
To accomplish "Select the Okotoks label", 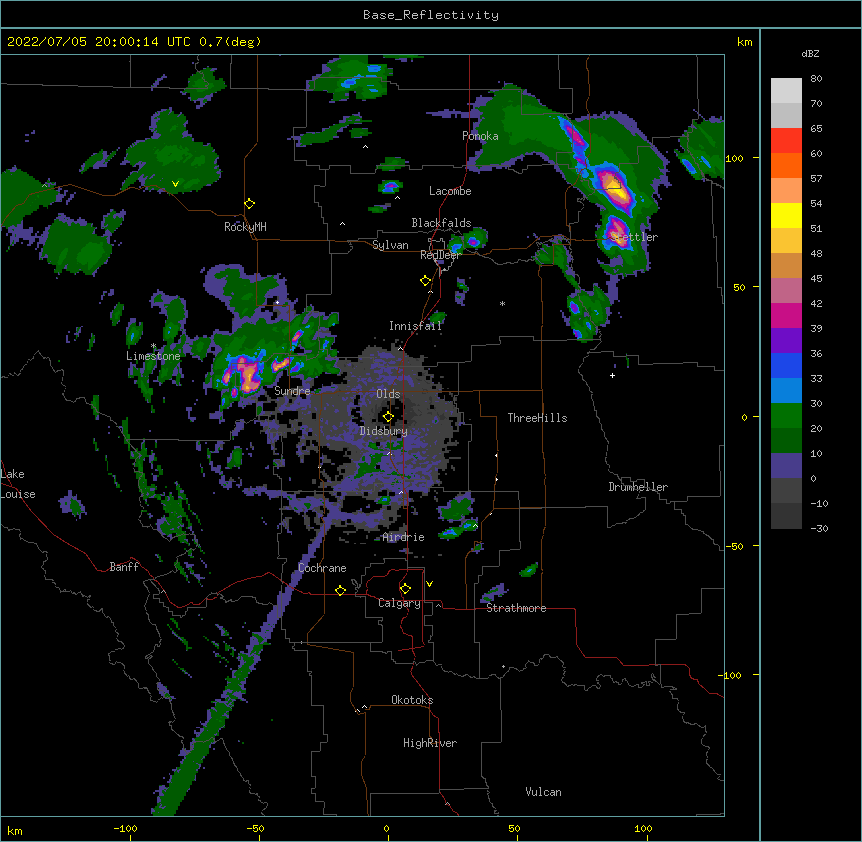I will click(x=412, y=700).
